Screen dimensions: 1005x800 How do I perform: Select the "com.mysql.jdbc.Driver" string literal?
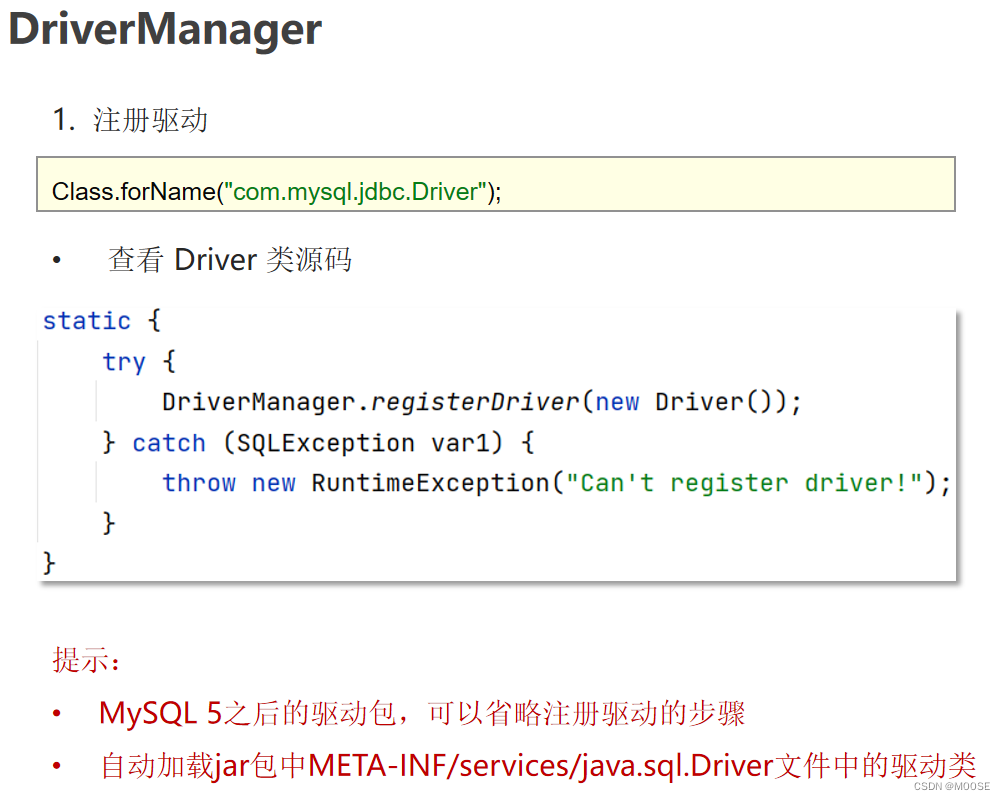click(x=356, y=191)
